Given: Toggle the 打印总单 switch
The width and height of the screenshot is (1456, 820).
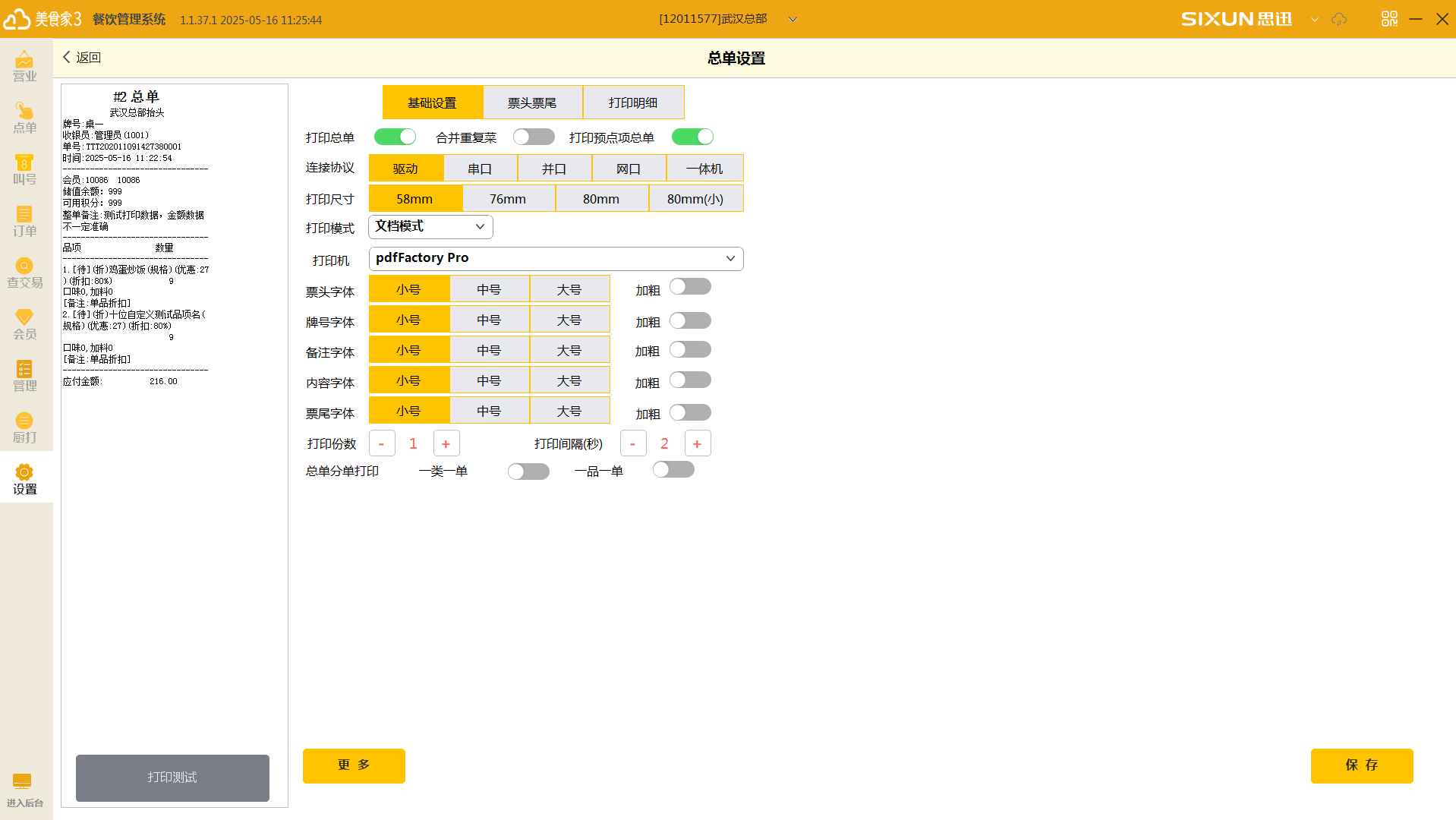Looking at the screenshot, I should point(395,137).
